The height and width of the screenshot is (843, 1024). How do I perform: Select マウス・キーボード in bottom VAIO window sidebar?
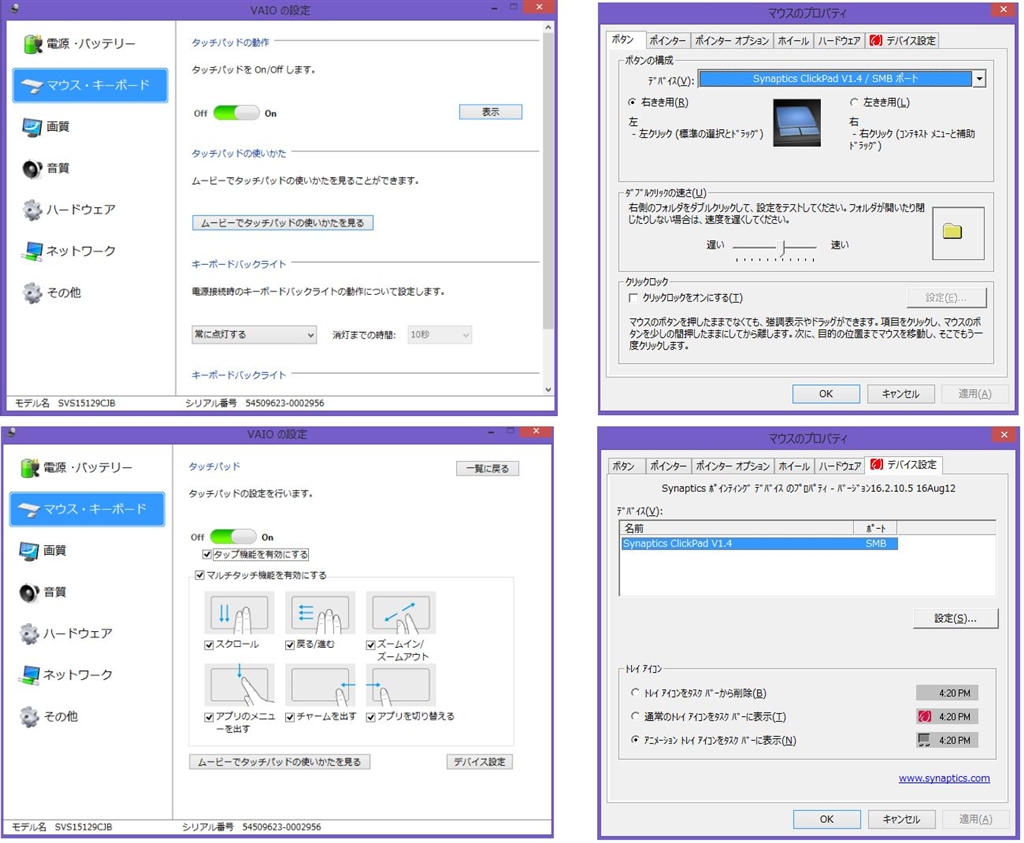[x=87, y=509]
